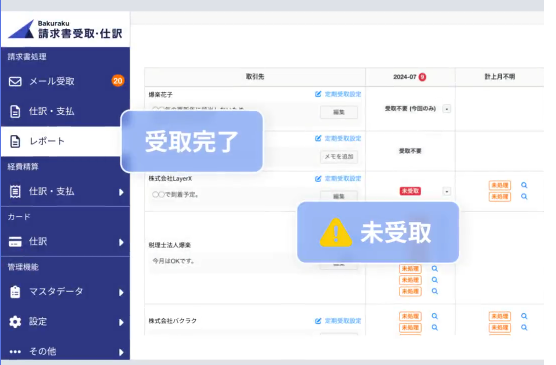556x365 pixels.
Task: Click the upper magnifier in 株式会社LayerX row
Action: 524,185
